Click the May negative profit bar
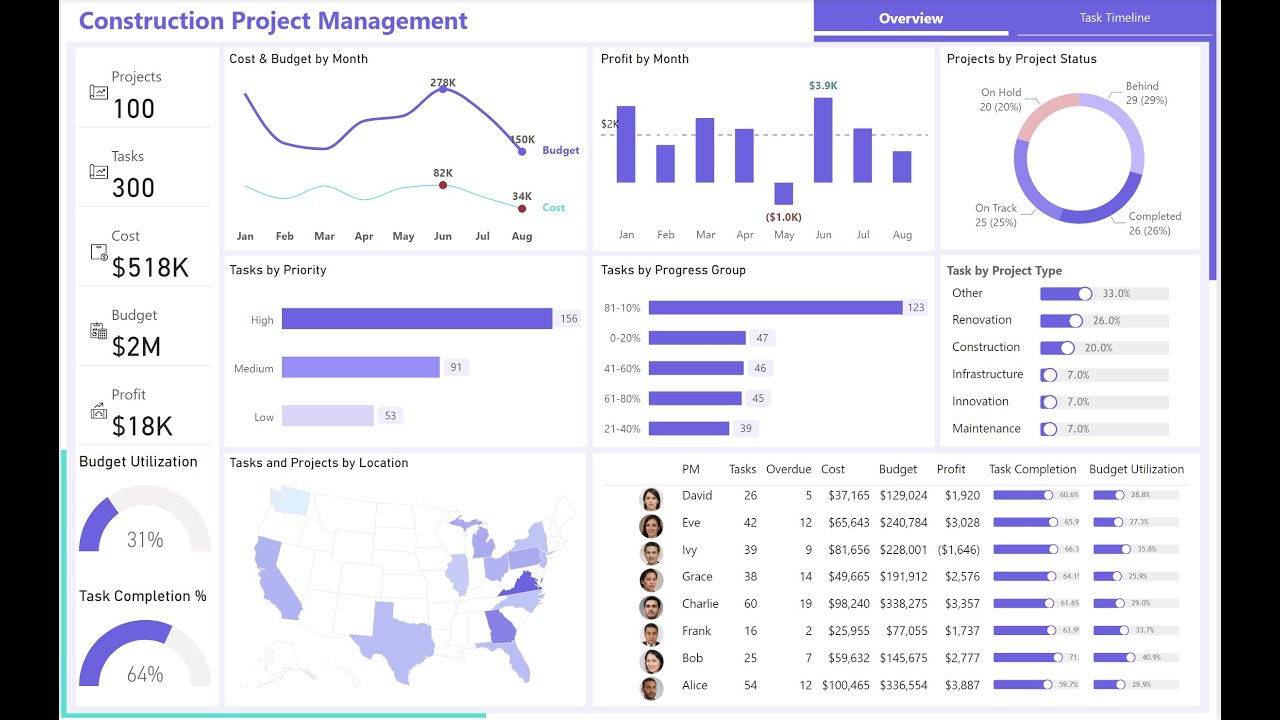 click(x=784, y=194)
